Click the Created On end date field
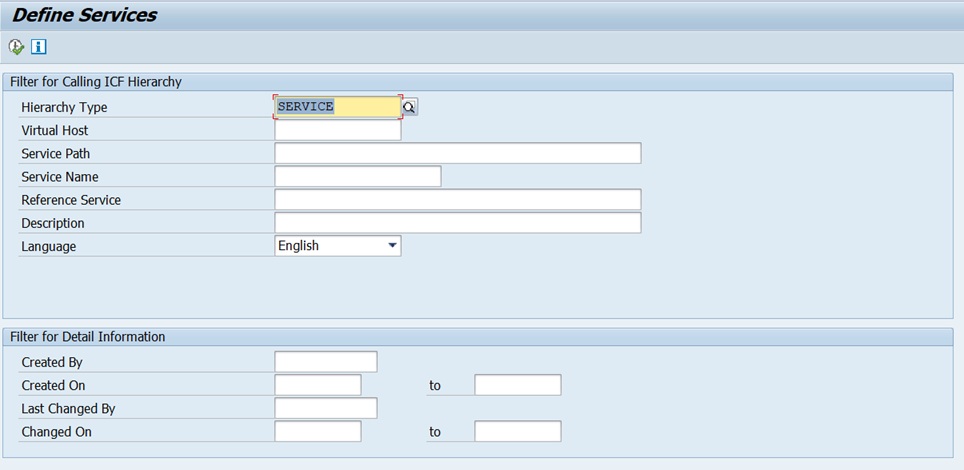 [x=517, y=385]
